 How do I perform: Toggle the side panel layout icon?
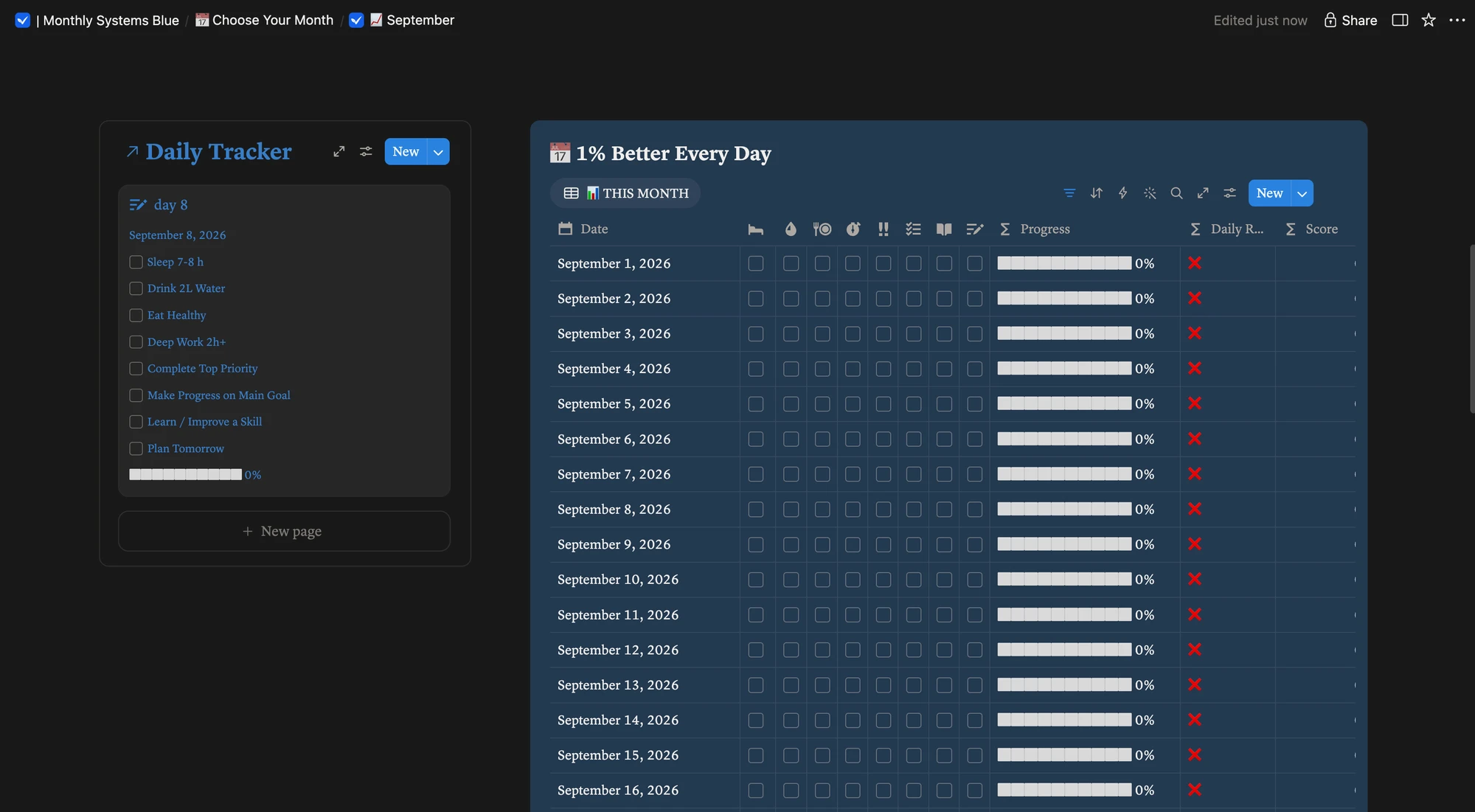click(1400, 21)
